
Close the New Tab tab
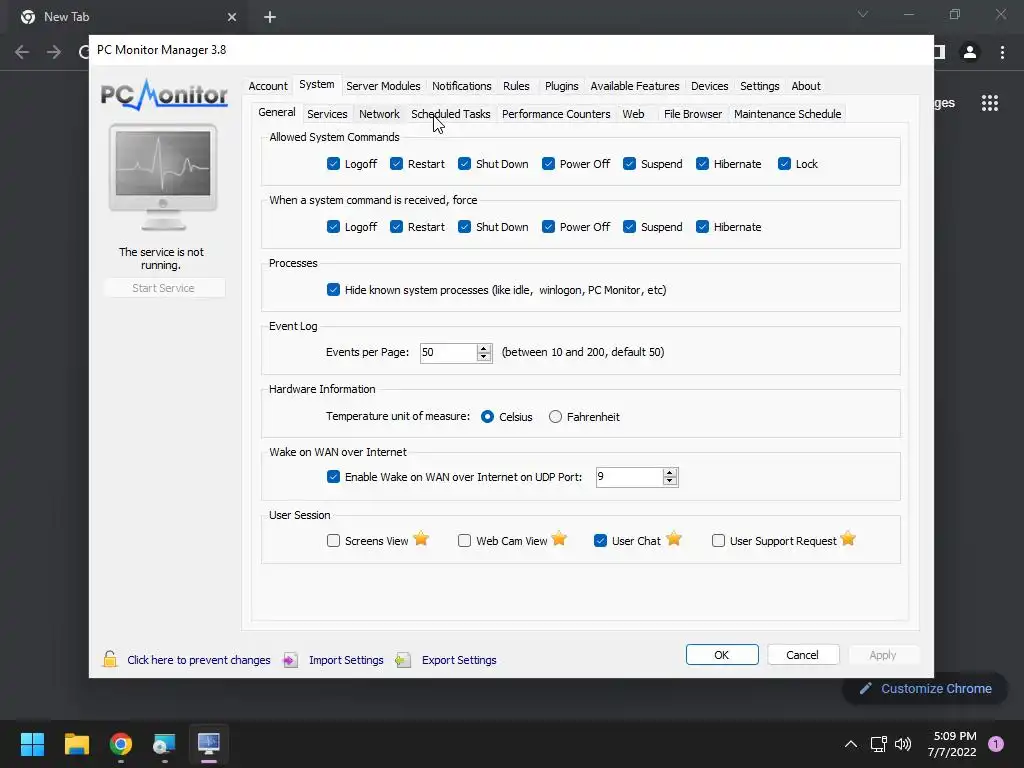[x=232, y=17]
